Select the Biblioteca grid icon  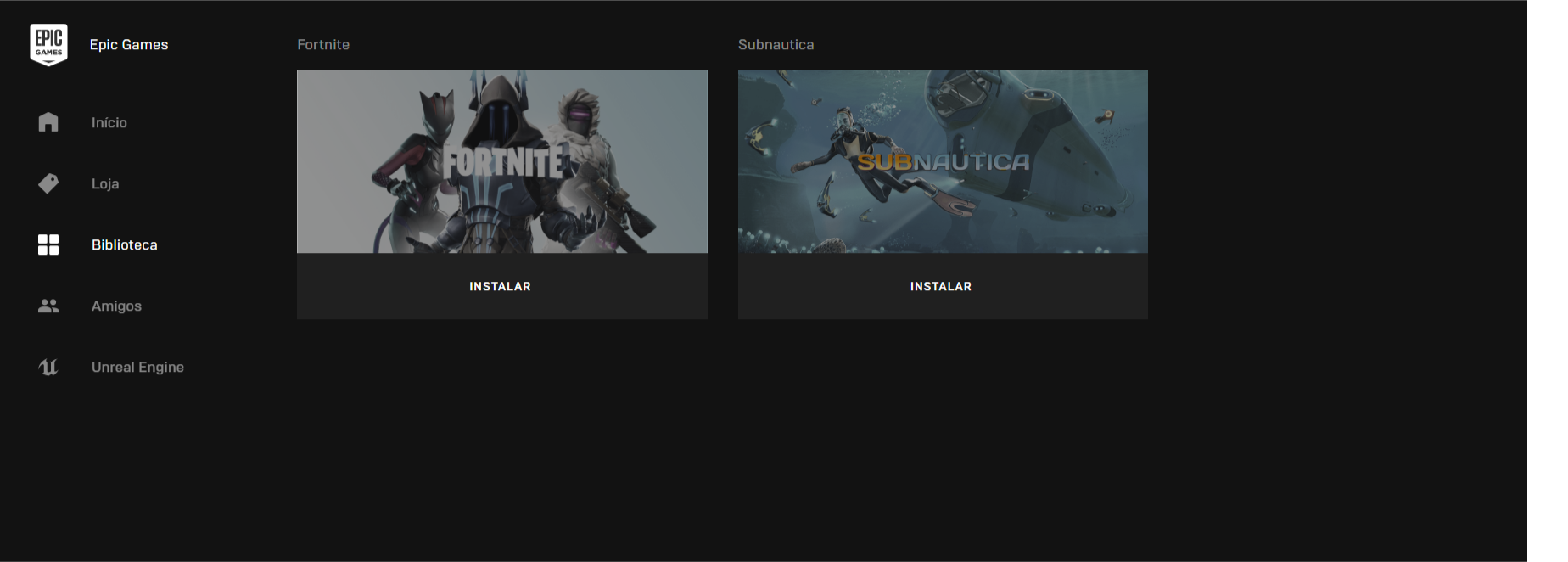[x=48, y=244]
